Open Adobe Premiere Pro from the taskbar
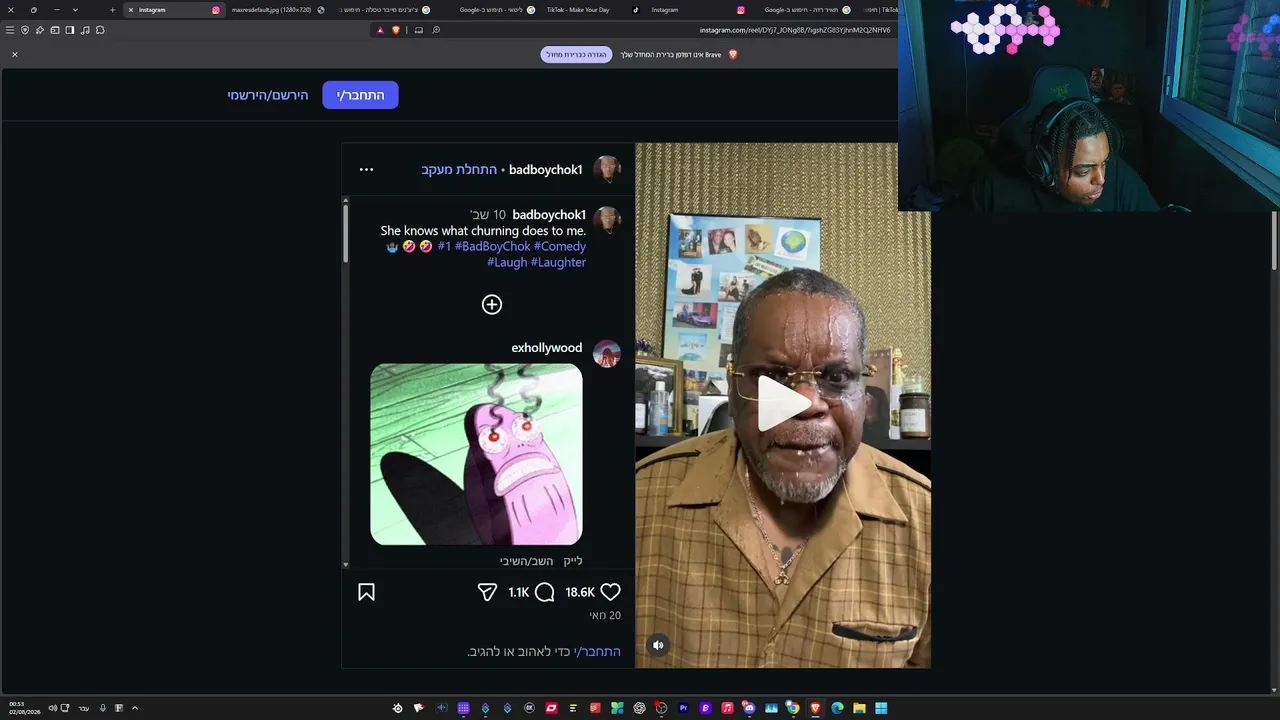 (x=684, y=708)
